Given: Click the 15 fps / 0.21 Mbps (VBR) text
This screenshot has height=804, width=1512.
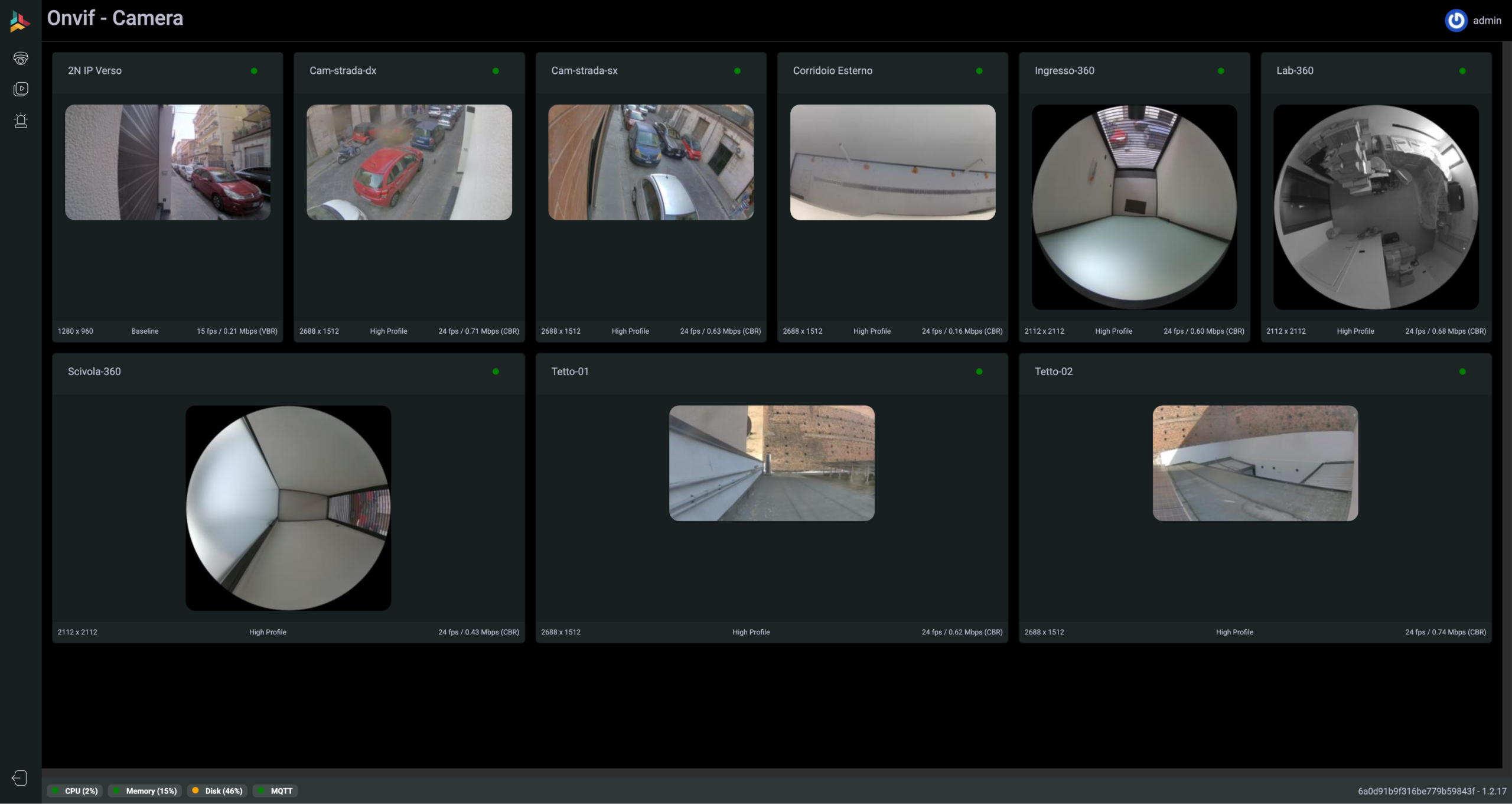Looking at the screenshot, I should coord(237,331).
